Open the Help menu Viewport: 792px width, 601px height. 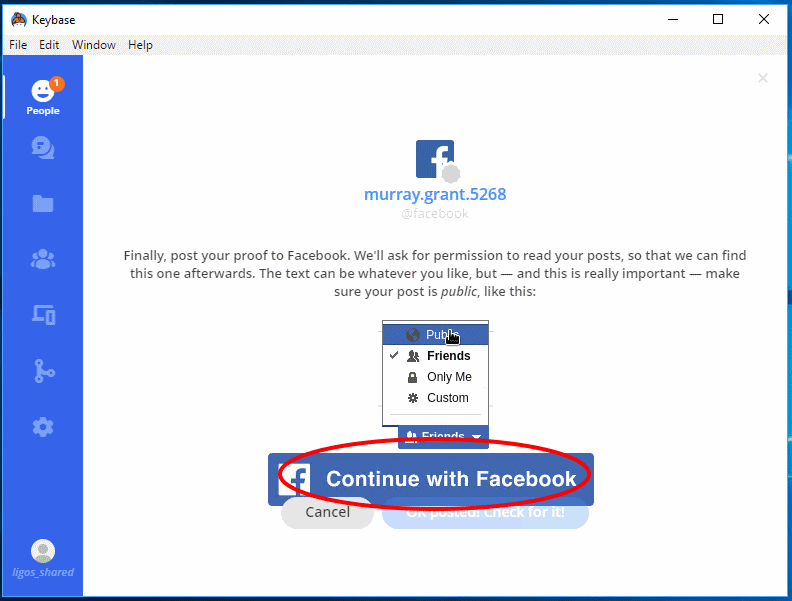point(140,45)
